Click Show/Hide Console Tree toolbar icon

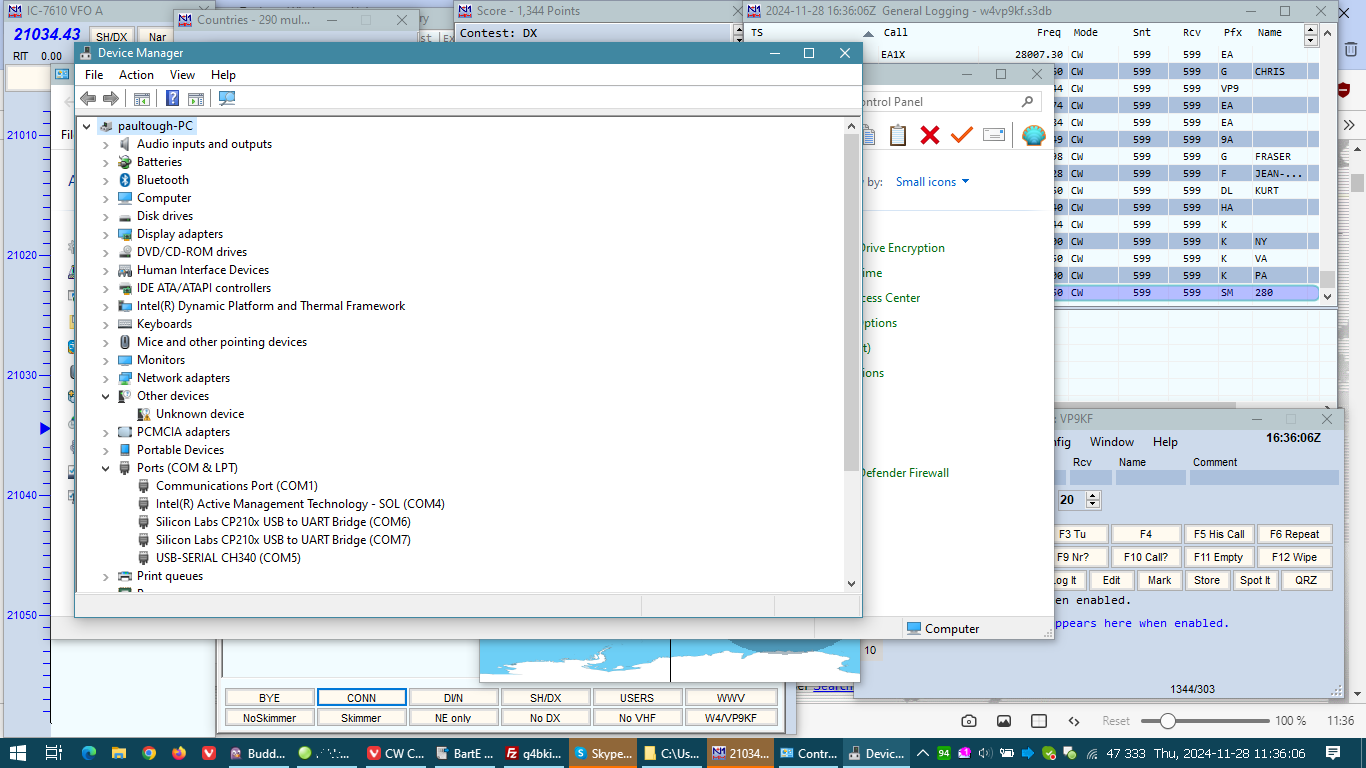142,98
